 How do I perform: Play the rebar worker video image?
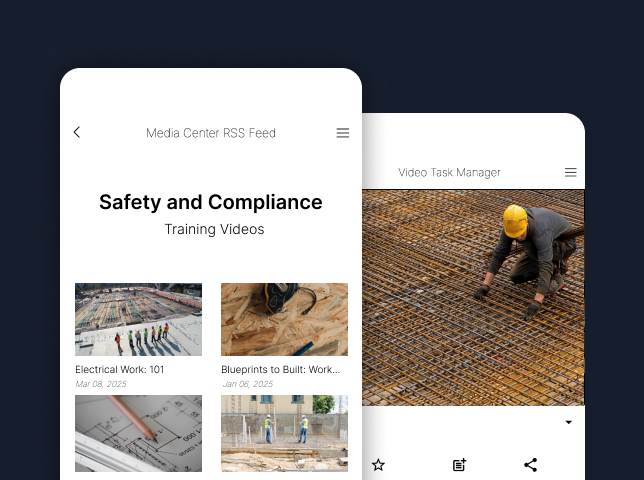pos(473,298)
